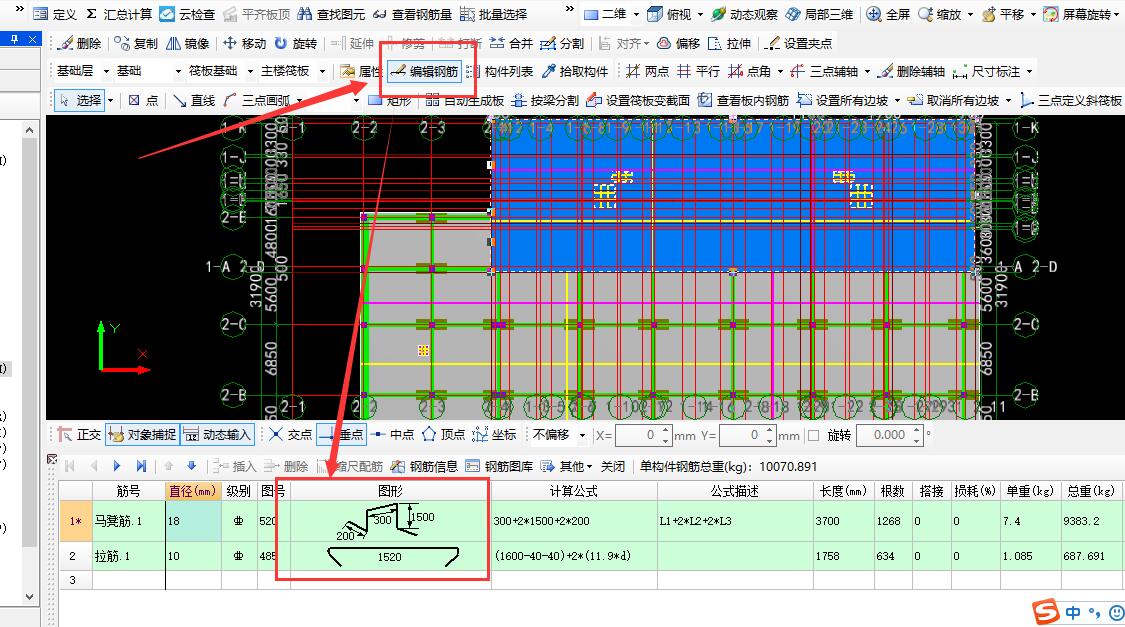Screen dimensions: 1125x627
Task: Click the 直径(mm) column header
Action: coord(192,491)
